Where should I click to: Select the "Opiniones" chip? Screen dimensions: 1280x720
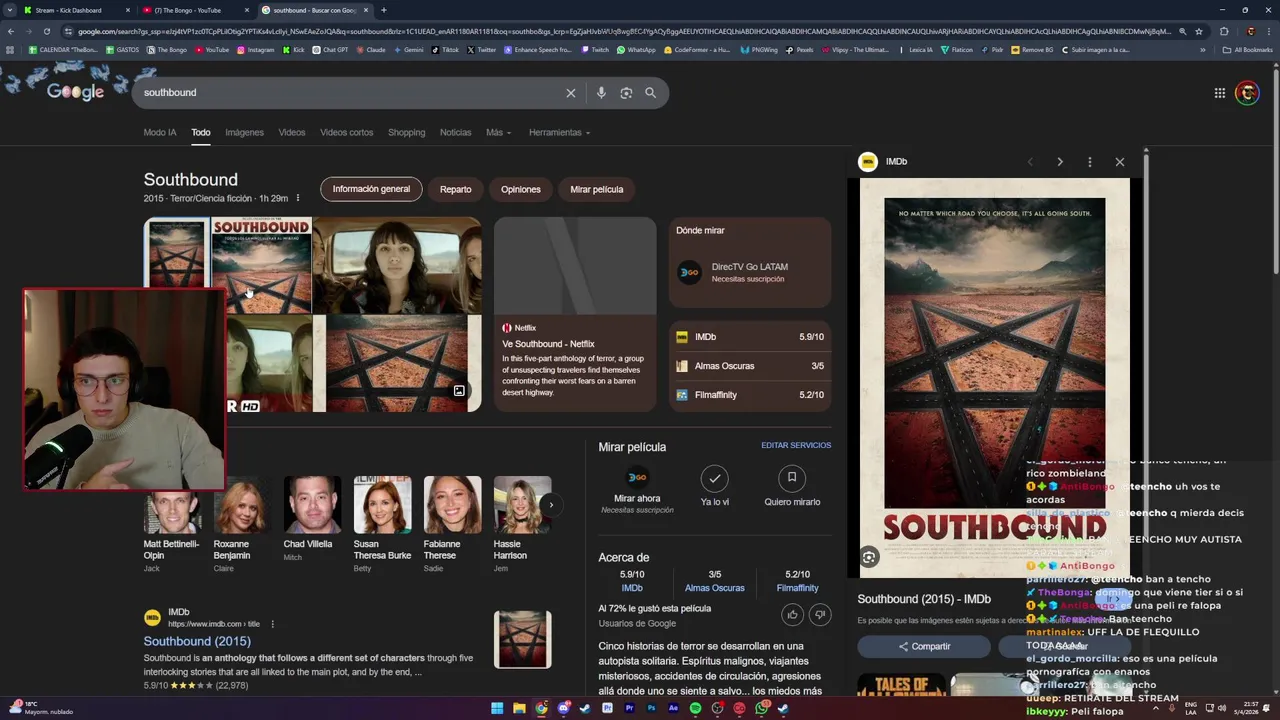tap(521, 189)
